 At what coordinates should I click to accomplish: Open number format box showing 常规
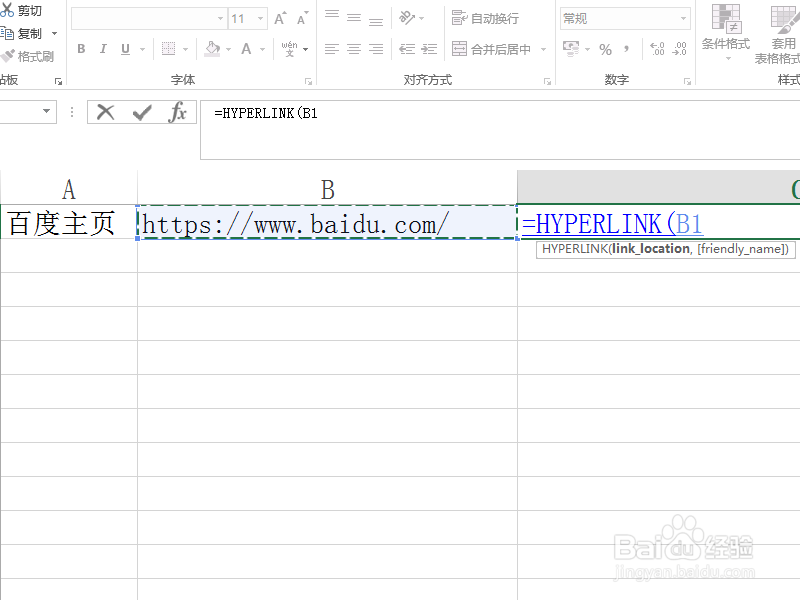[626, 19]
